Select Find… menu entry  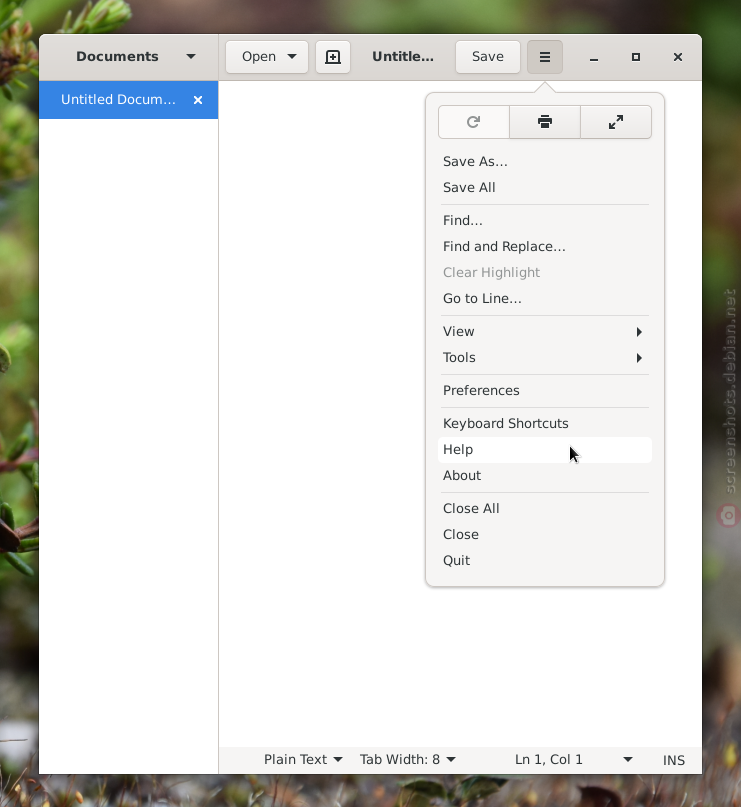pyautogui.click(x=544, y=221)
